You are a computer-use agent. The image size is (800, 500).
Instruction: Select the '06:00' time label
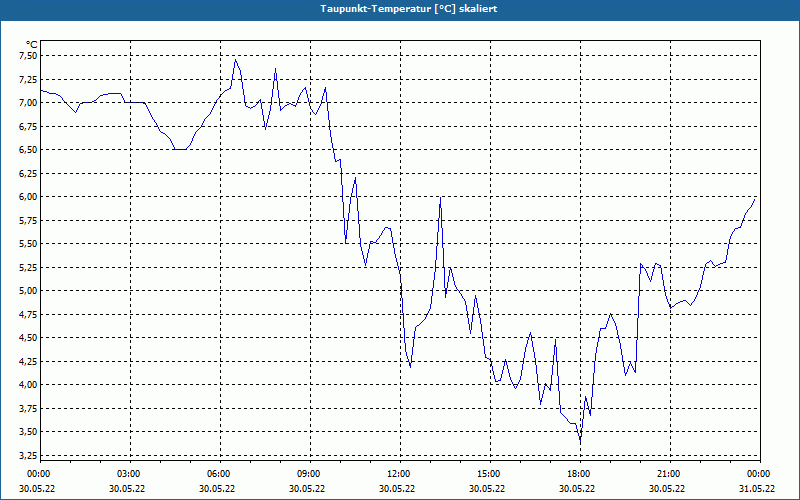(x=219, y=474)
